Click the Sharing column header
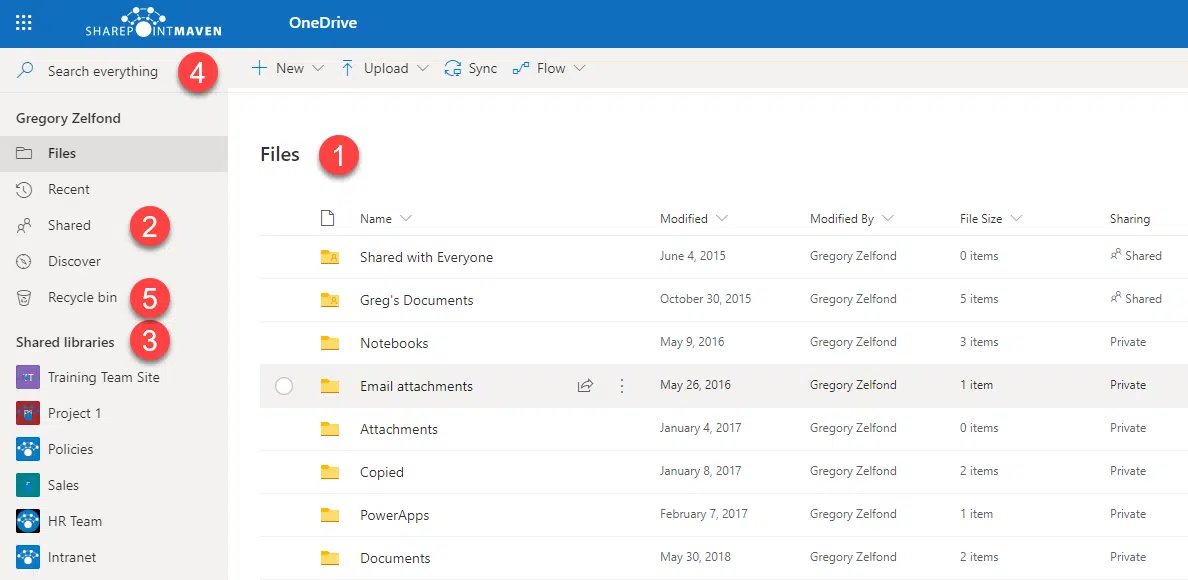The height and width of the screenshot is (580, 1188). (x=1130, y=219)
